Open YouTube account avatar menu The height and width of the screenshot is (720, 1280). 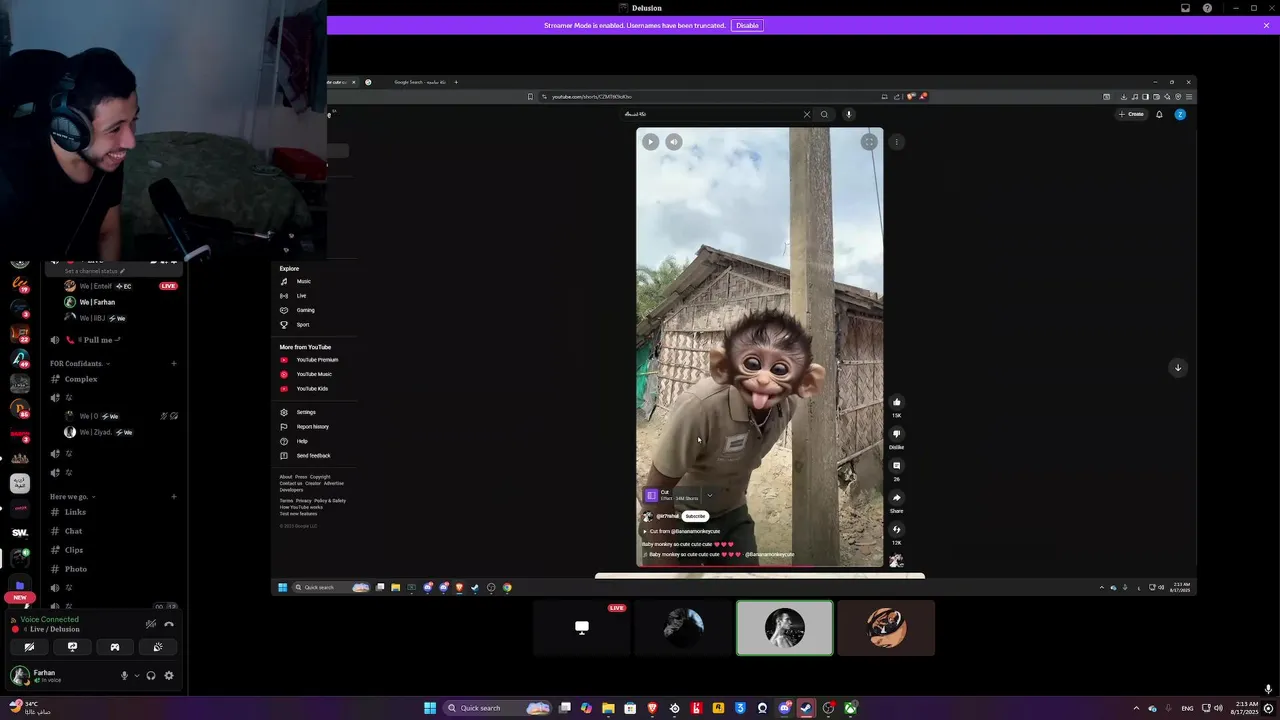tap(1180, 114)
